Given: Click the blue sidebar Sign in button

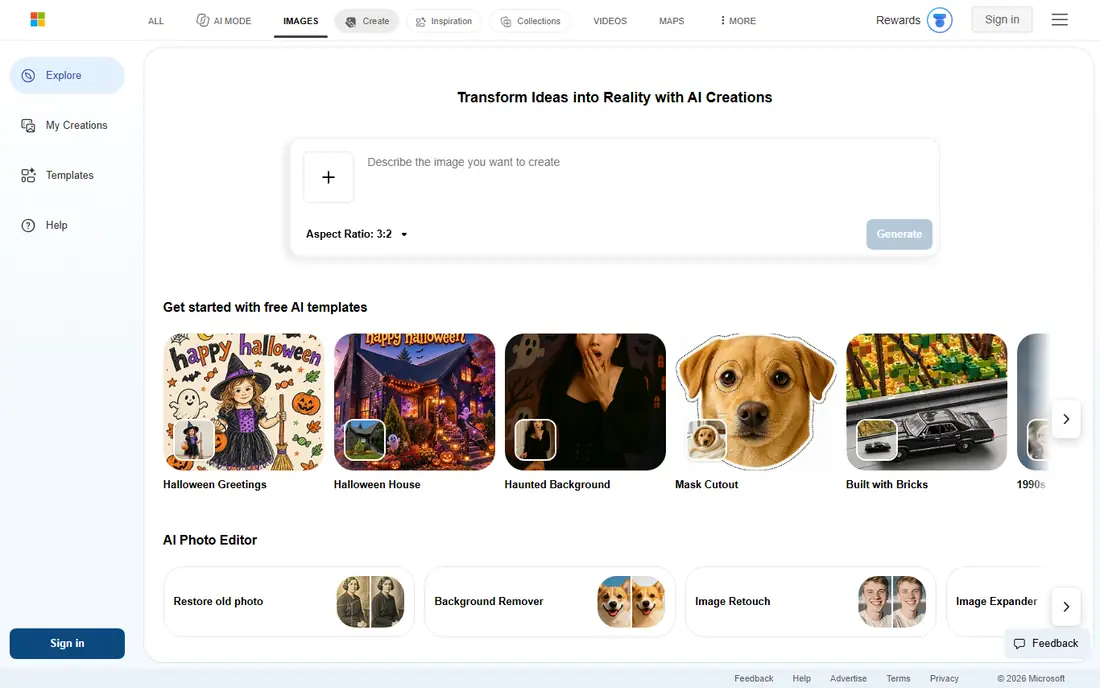Looking at the screenshot, I should [67, 643].
